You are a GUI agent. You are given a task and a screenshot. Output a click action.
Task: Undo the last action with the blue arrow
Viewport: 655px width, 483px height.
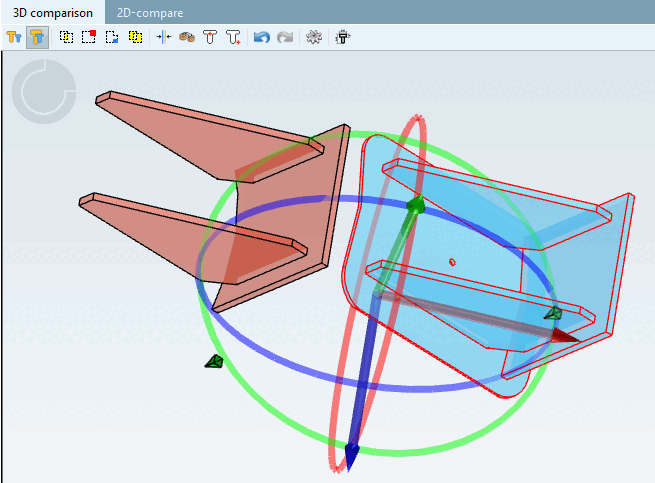[x=262, y=37]
